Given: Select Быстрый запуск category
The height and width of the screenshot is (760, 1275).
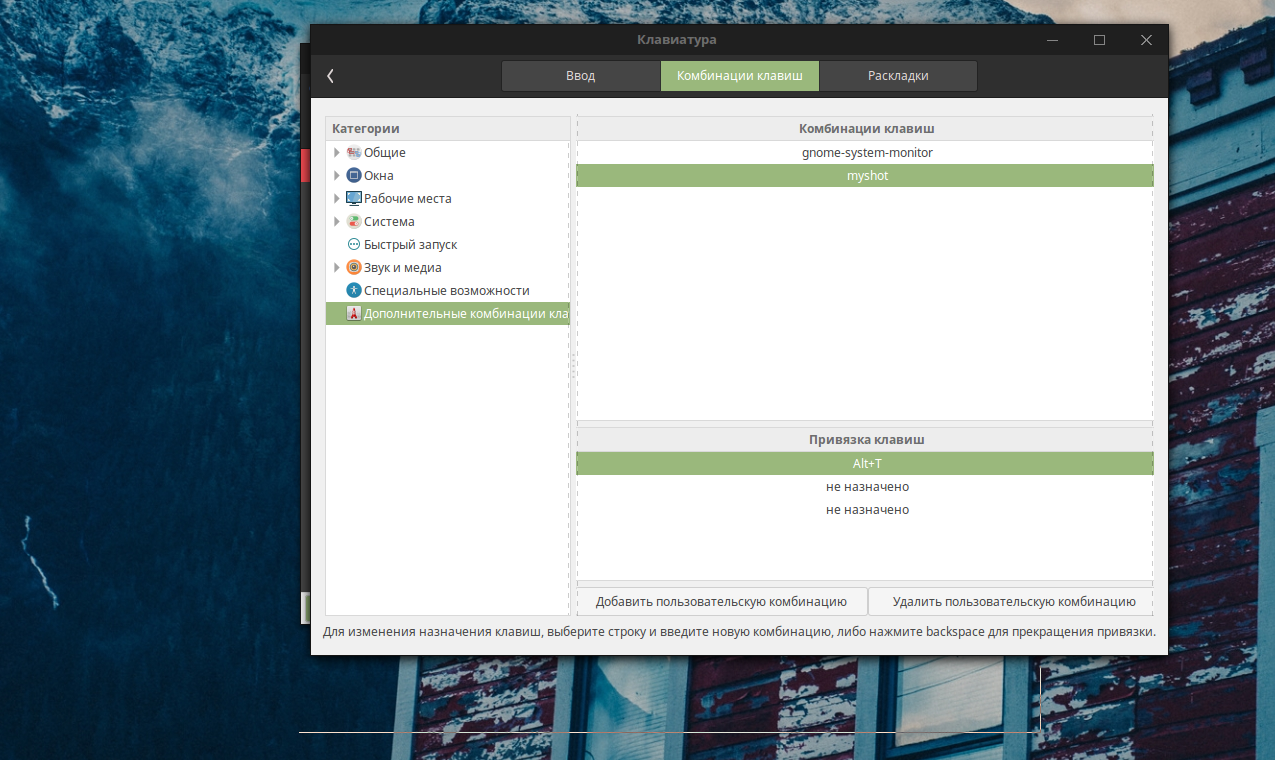Looking at the screenshot, I should tap(411, 245).
